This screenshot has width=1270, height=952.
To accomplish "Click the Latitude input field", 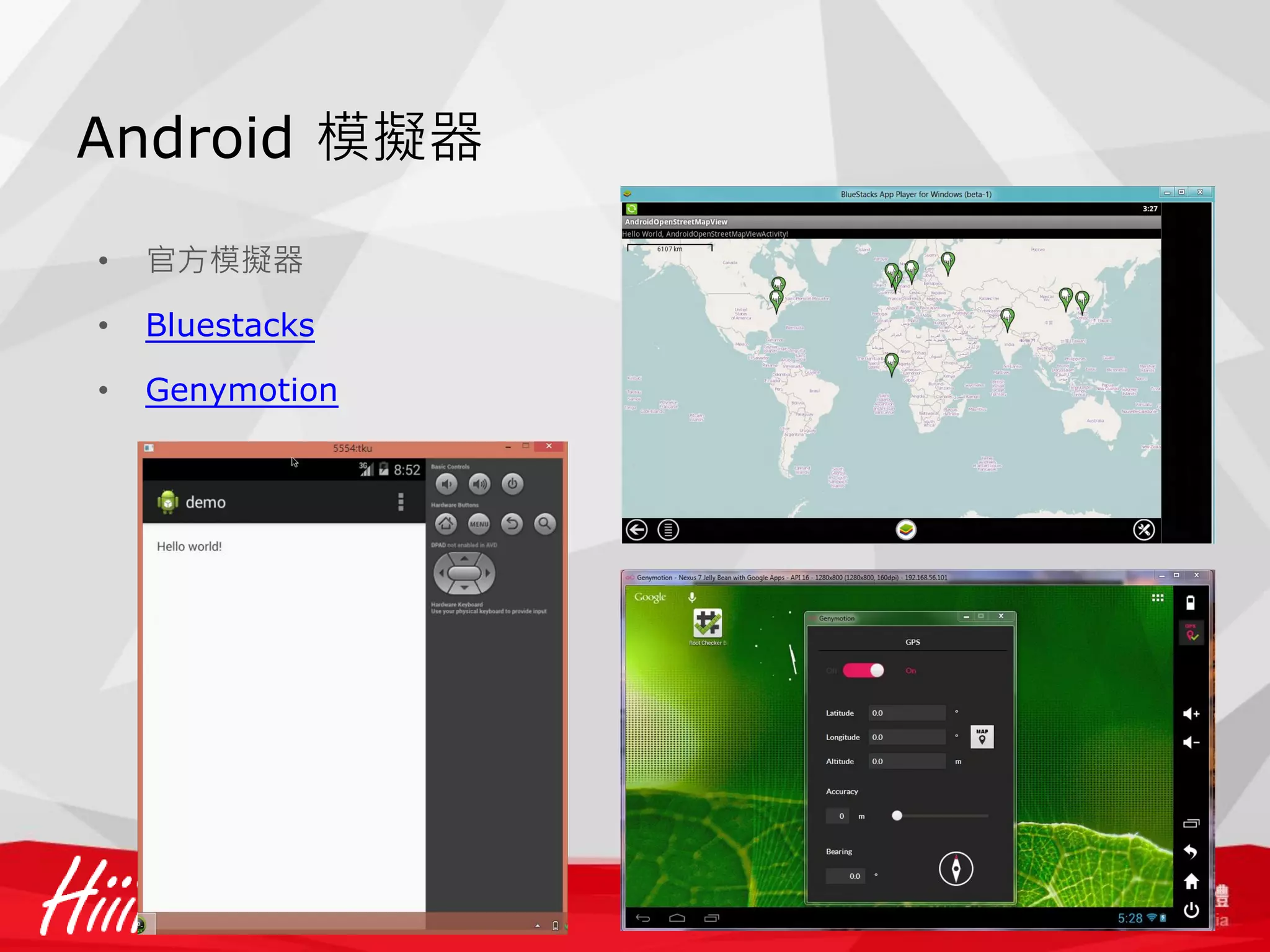I will click(907, 713).
